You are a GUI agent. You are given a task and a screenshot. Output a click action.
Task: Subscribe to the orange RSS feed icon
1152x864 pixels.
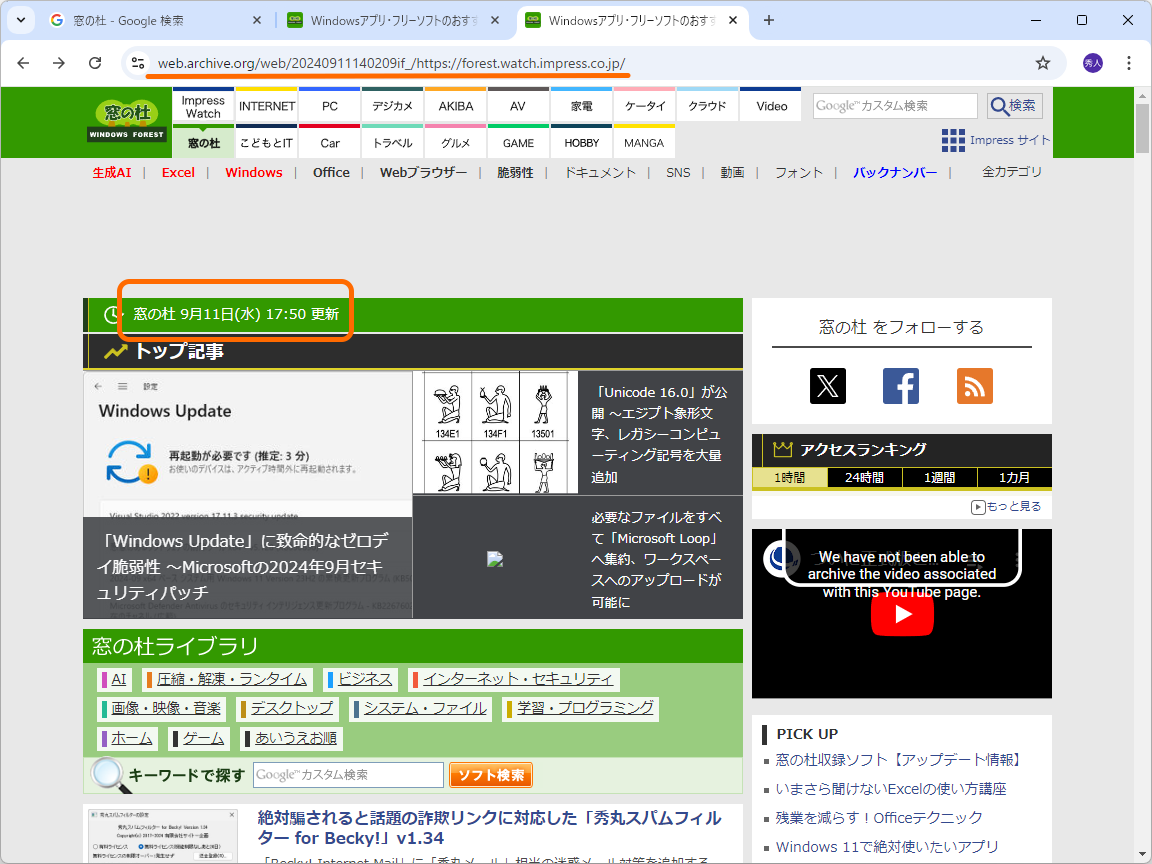pyautogui.click(x=974, y=385)
